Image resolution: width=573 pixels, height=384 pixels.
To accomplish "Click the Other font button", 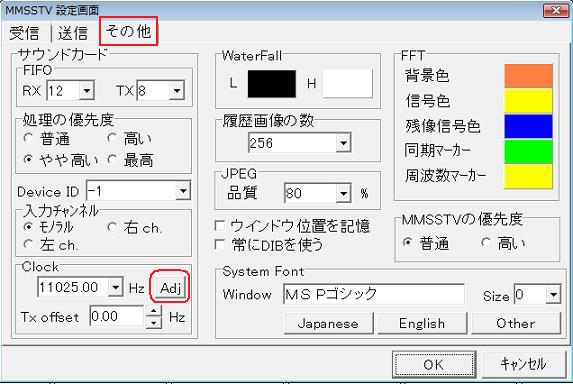I will coord(516,323).
